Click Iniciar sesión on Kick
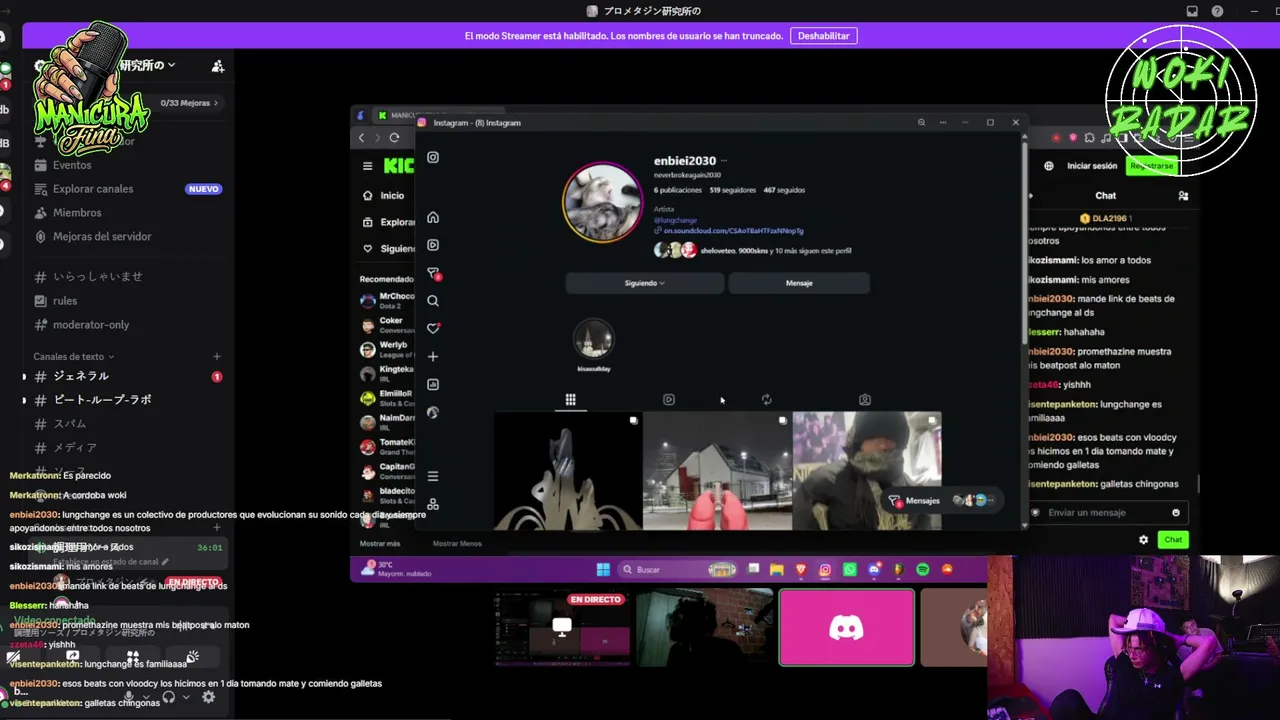 [x=1092, y=166]
